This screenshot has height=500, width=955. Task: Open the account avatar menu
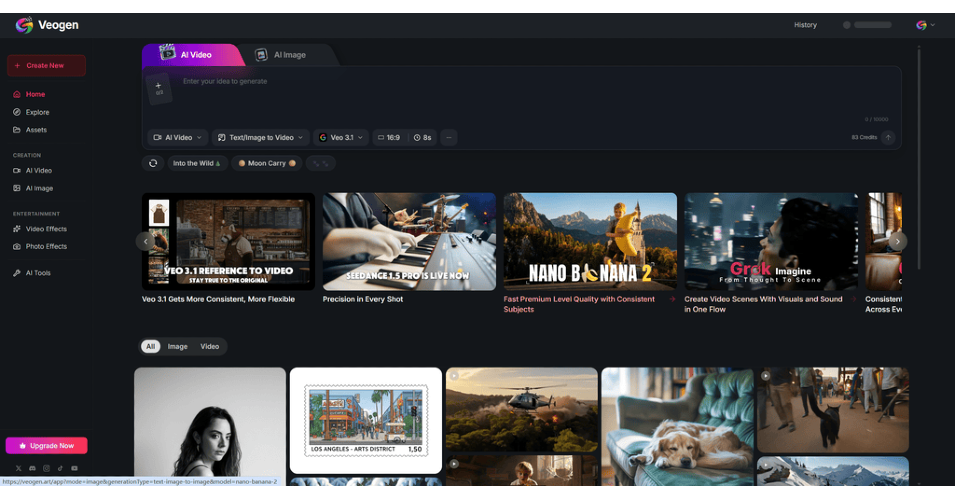coord(925,25)
